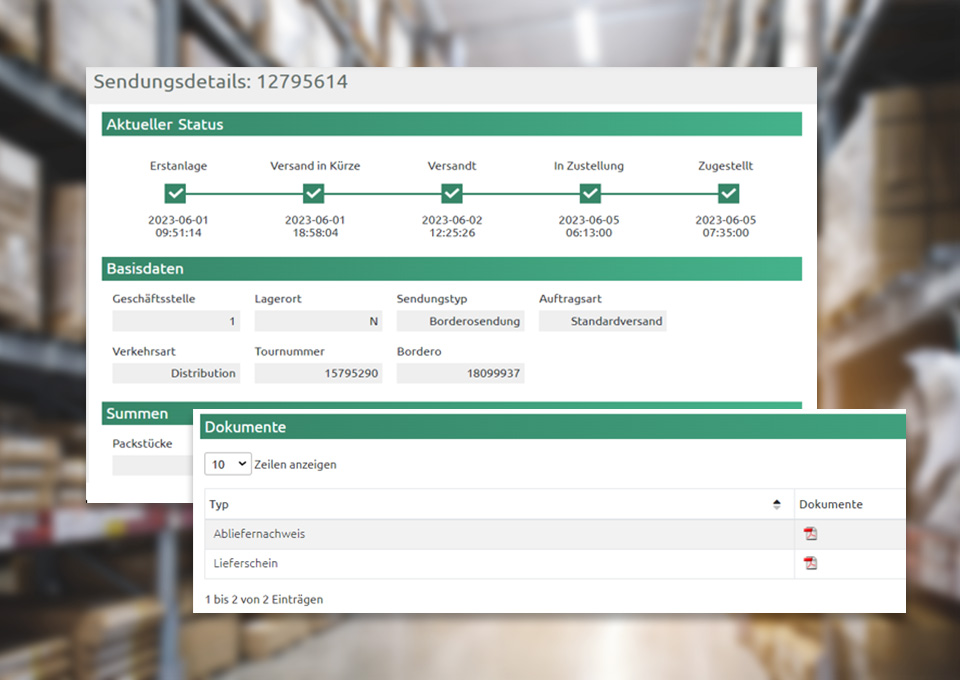Click the Sendungstyp field Borderosendung
Viewport: 960px width, 680px height.
pos(460,321)
